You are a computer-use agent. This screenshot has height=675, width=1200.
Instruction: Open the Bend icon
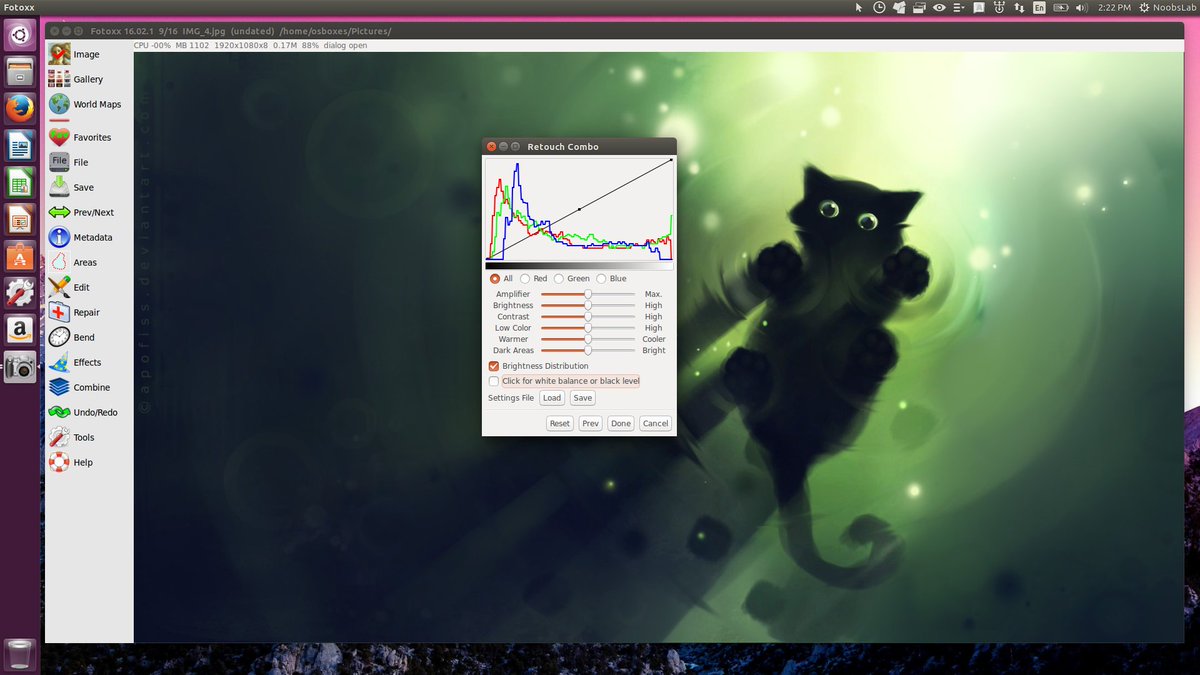coord(59,337)
